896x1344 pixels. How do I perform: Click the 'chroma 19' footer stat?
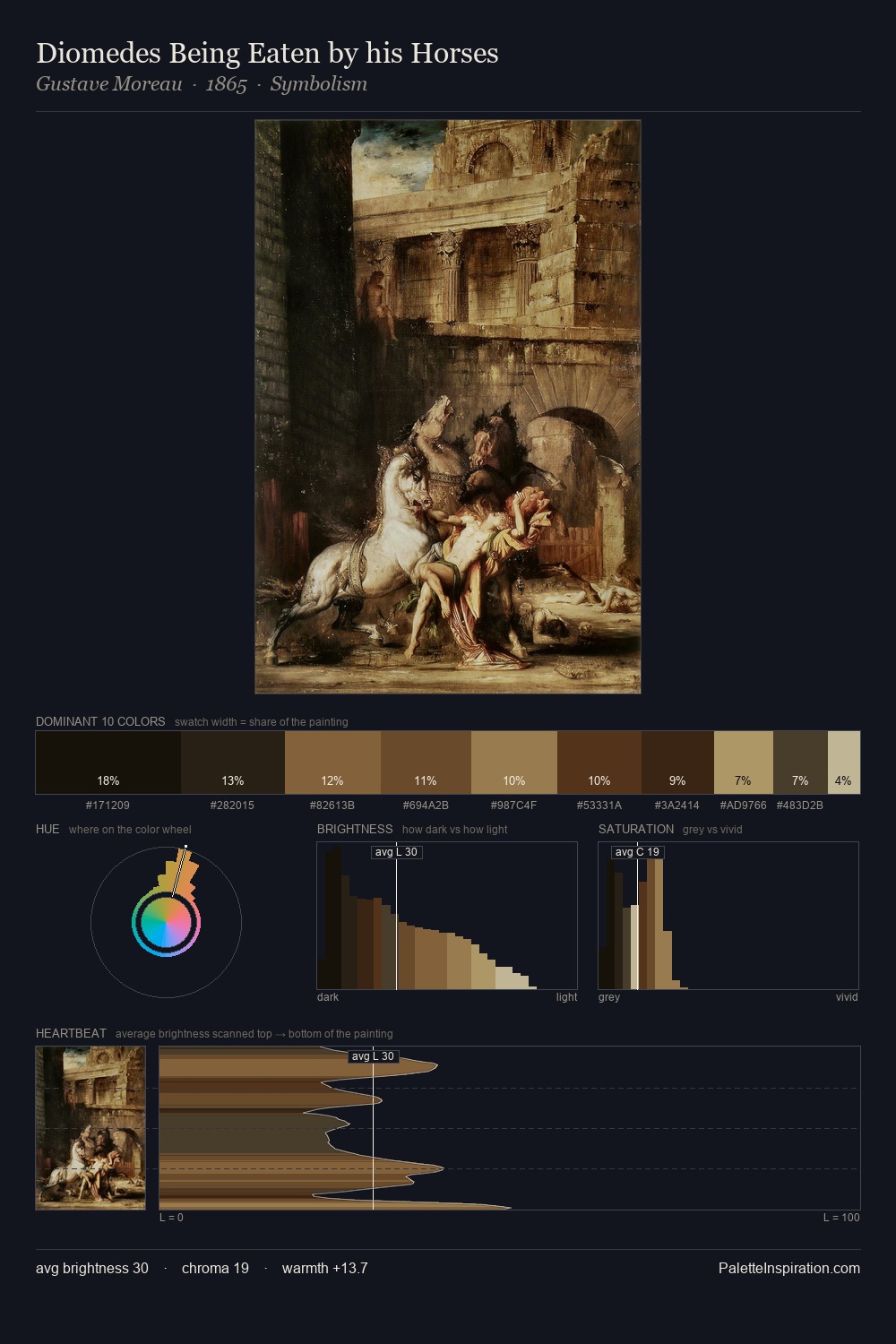pyautogui.click(x=215, y=1268)
